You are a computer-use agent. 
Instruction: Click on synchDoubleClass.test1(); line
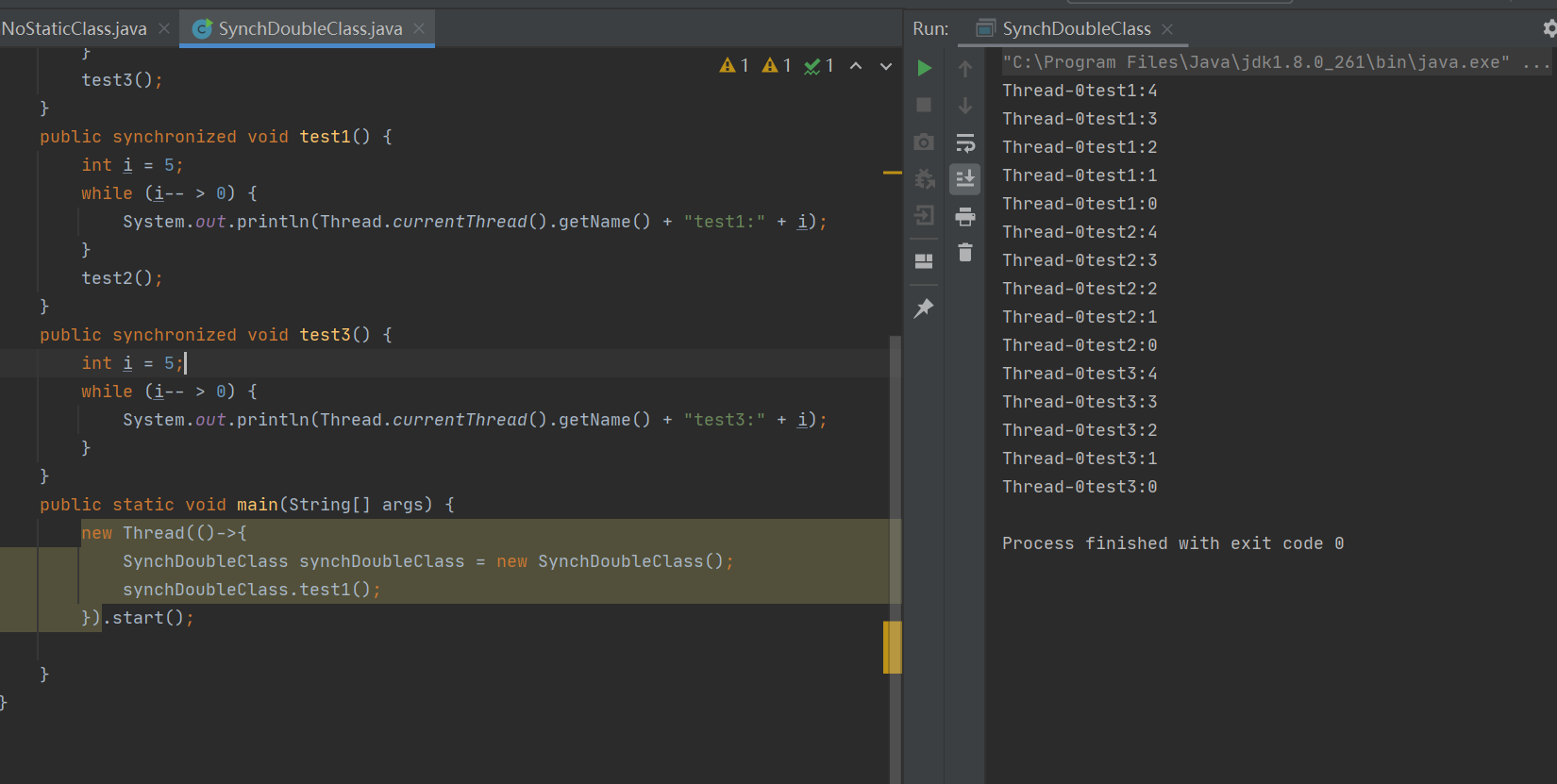point(252,590)
